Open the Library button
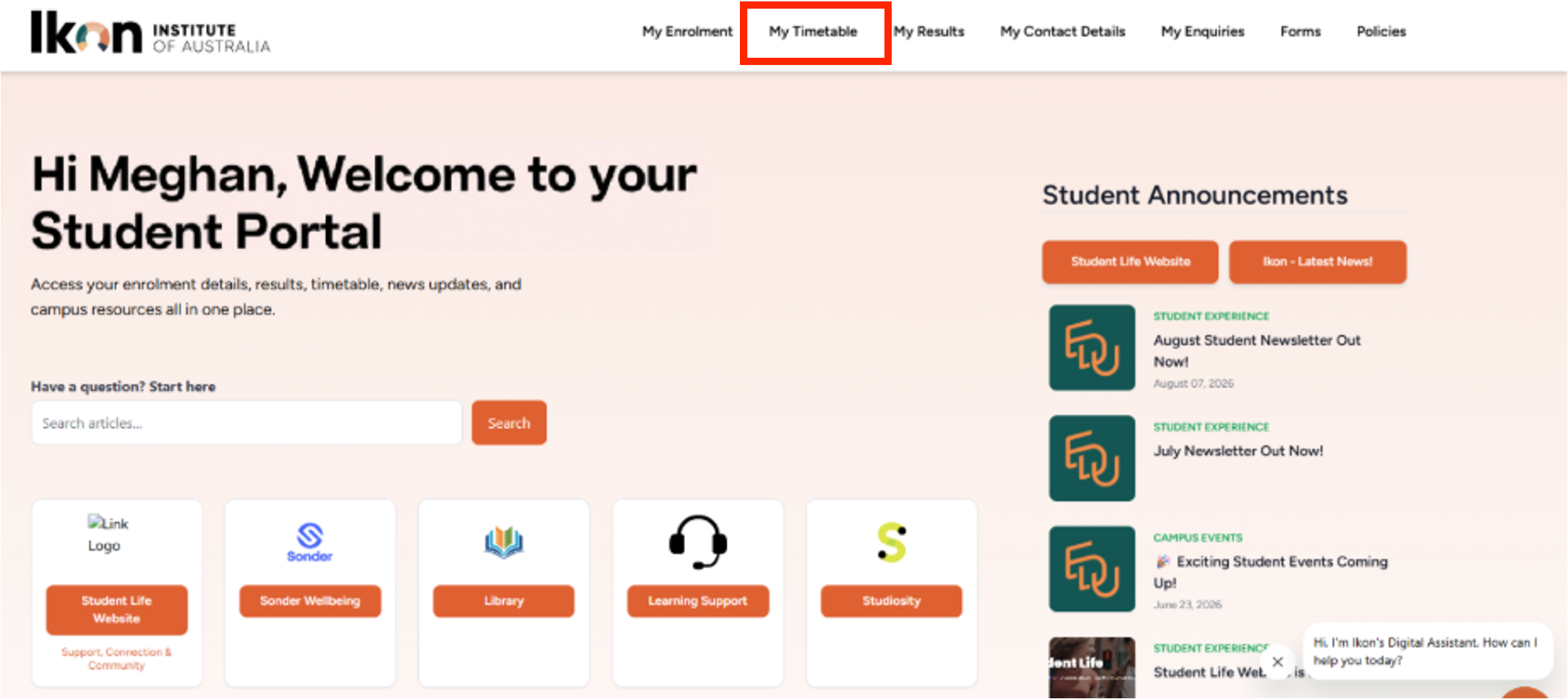The image size is (1568, 699). pyautogui.click(x=504, y=601)
